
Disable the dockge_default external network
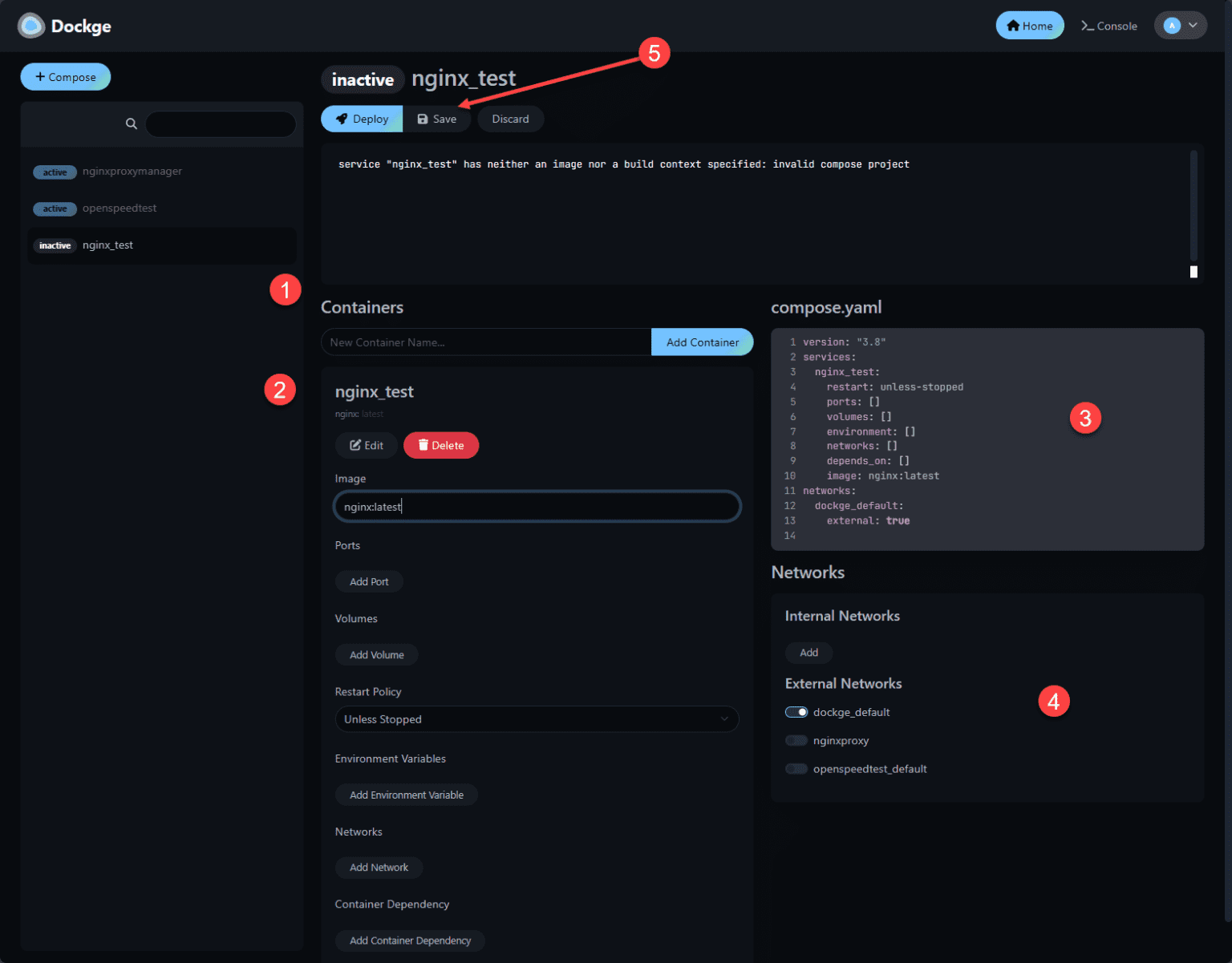point(796,711)
